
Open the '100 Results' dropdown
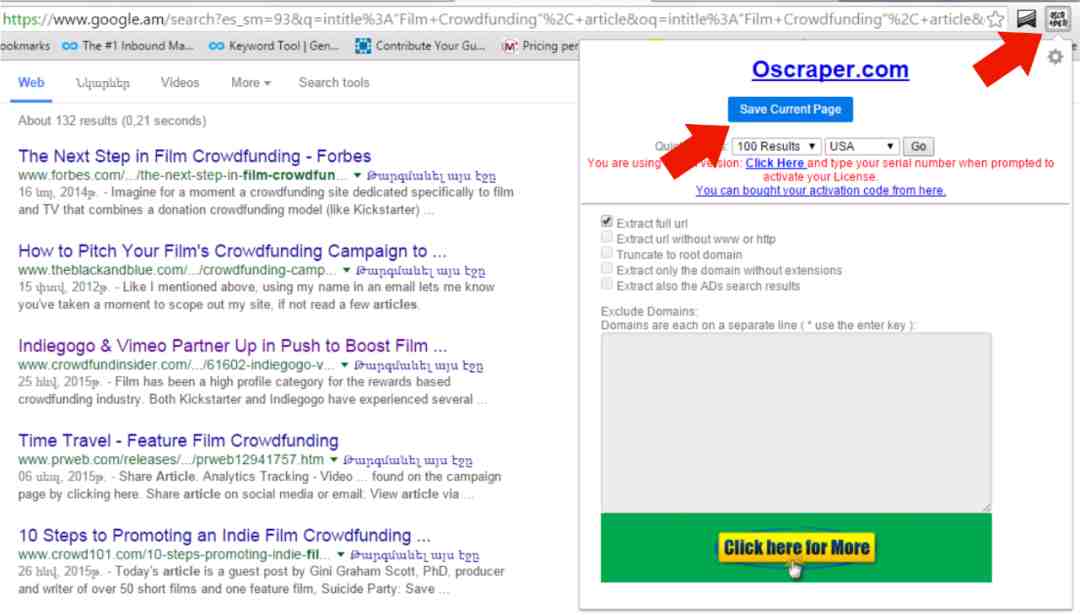pos(776,146)
